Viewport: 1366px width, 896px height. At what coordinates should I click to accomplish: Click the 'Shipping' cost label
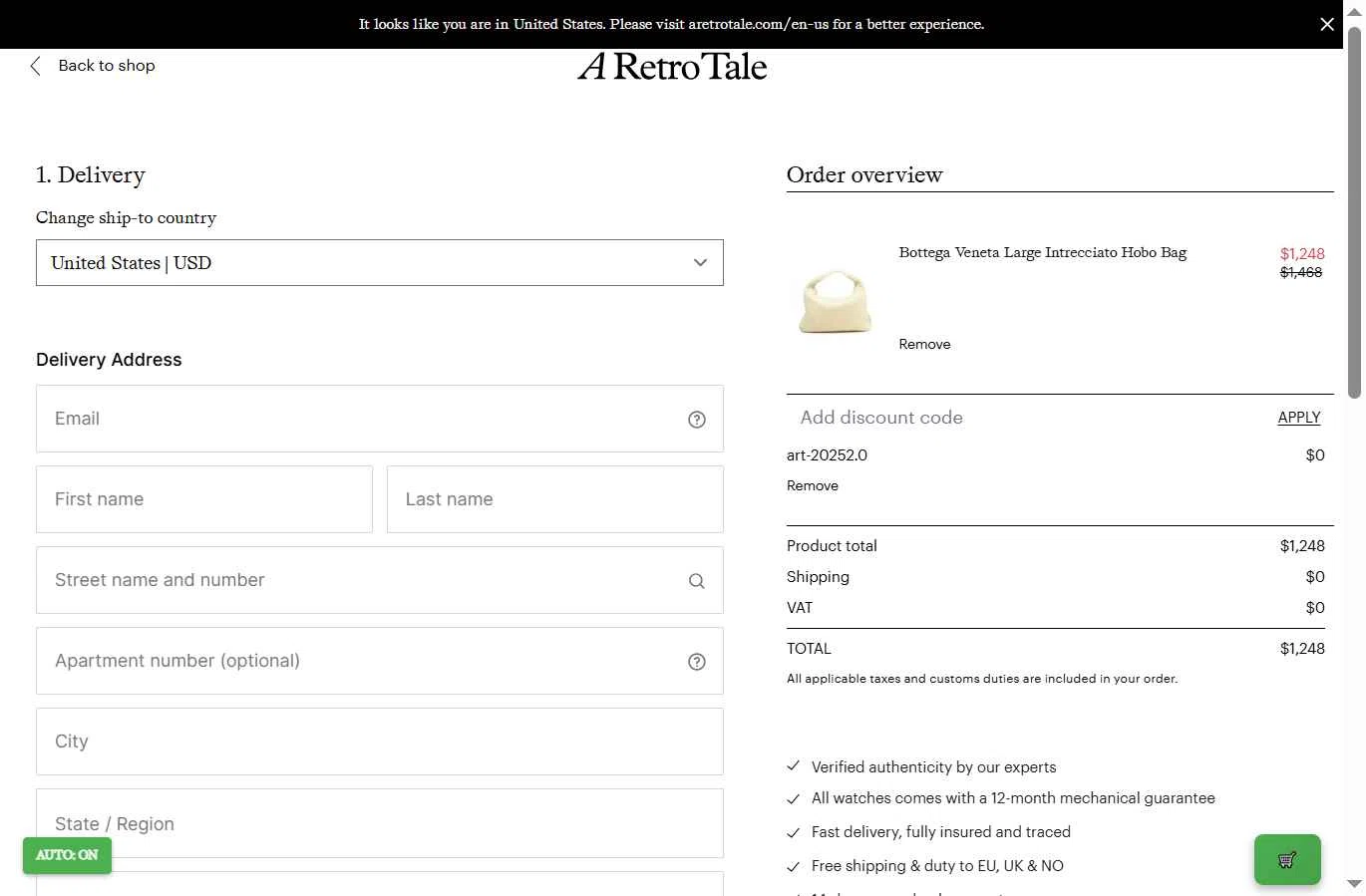(818, 577)
